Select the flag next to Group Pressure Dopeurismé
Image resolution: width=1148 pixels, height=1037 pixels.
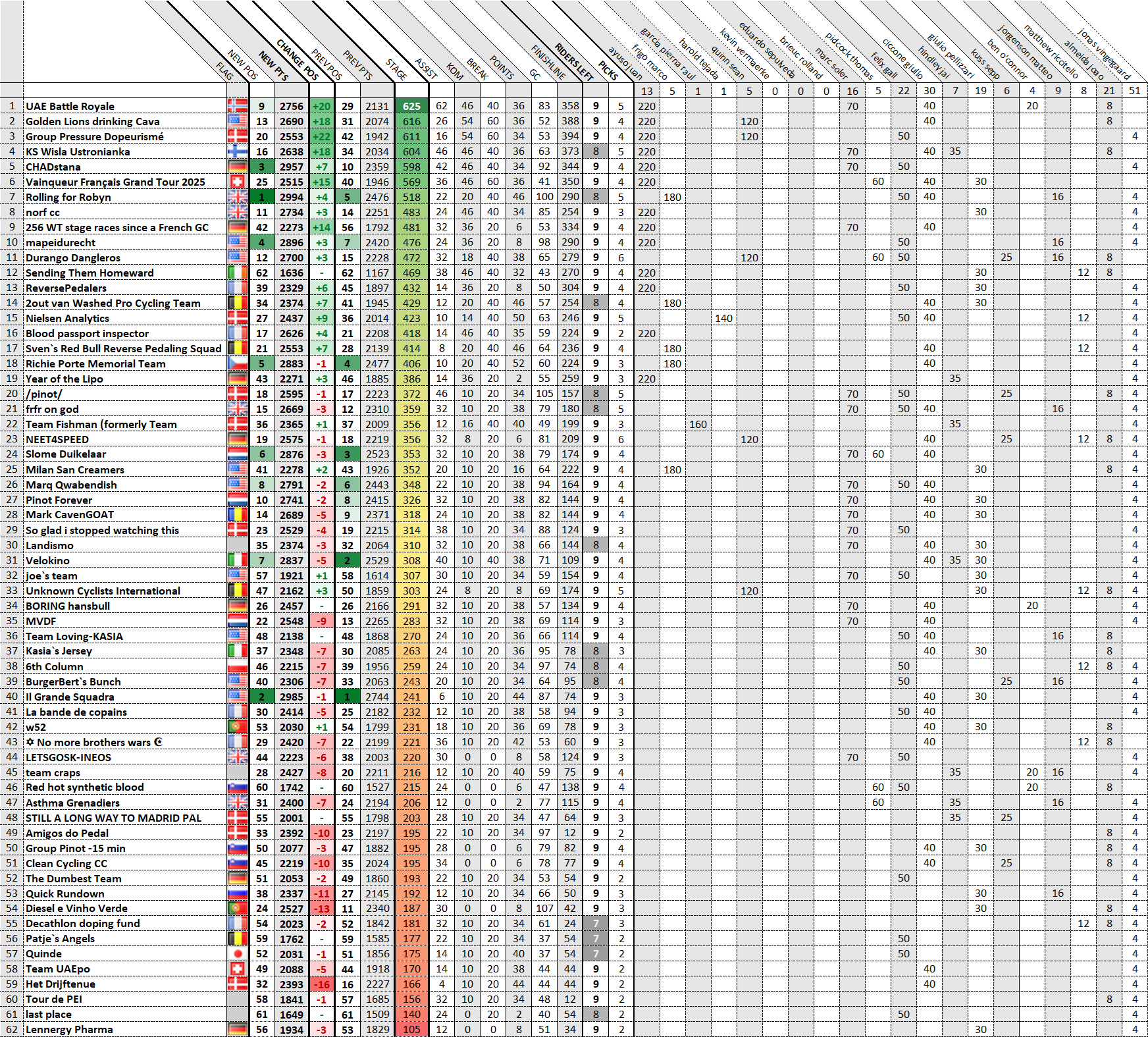pyautogui.click(x=238, y=136)
